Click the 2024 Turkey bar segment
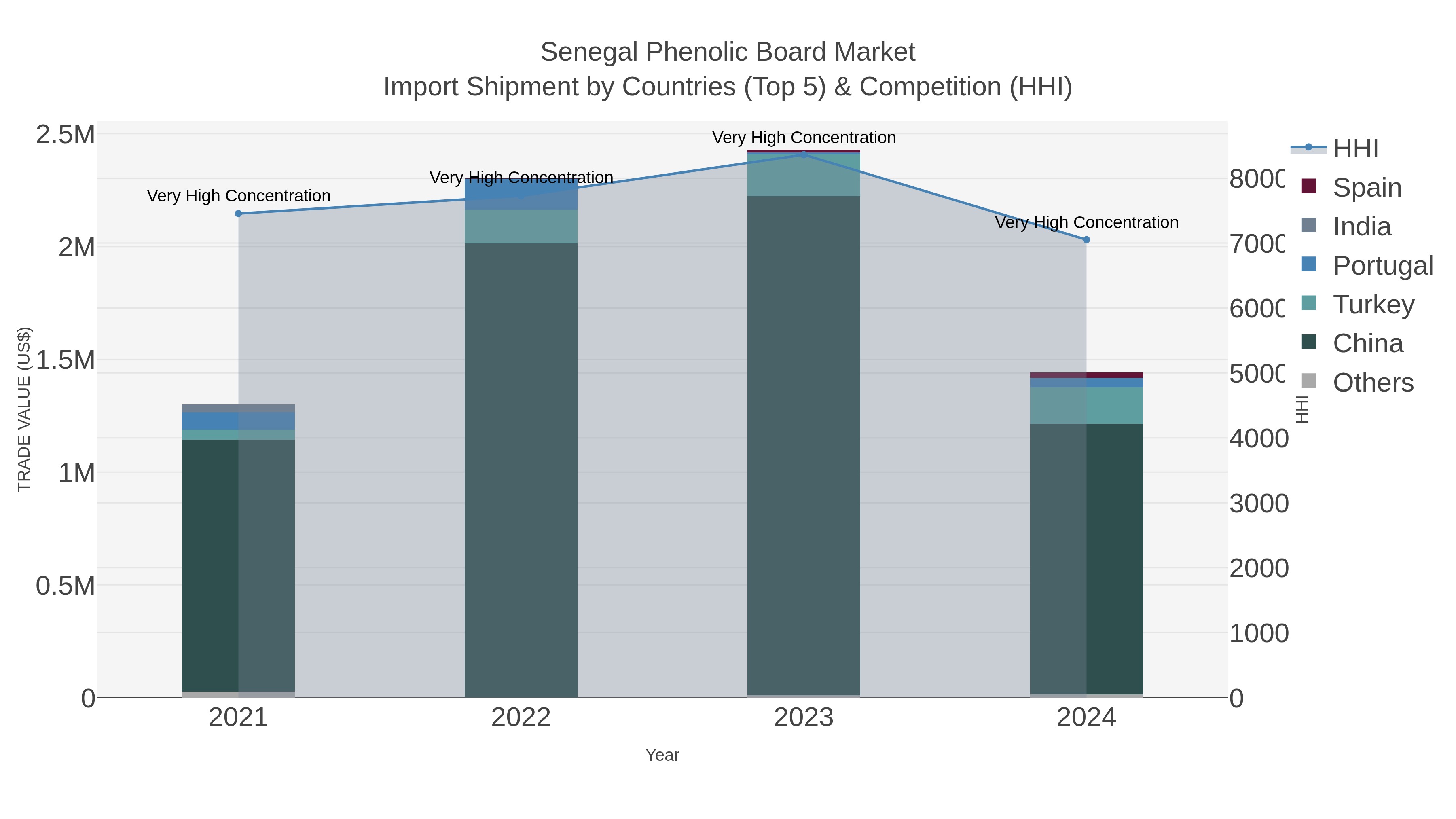 (x=1086, y=406)
